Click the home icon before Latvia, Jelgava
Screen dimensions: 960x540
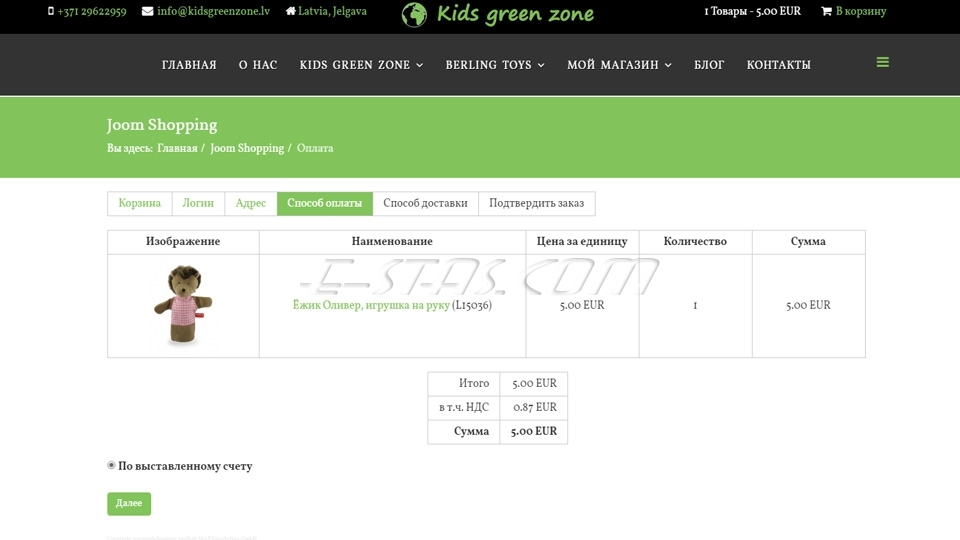pyautogui.click(x=290, y=11)
